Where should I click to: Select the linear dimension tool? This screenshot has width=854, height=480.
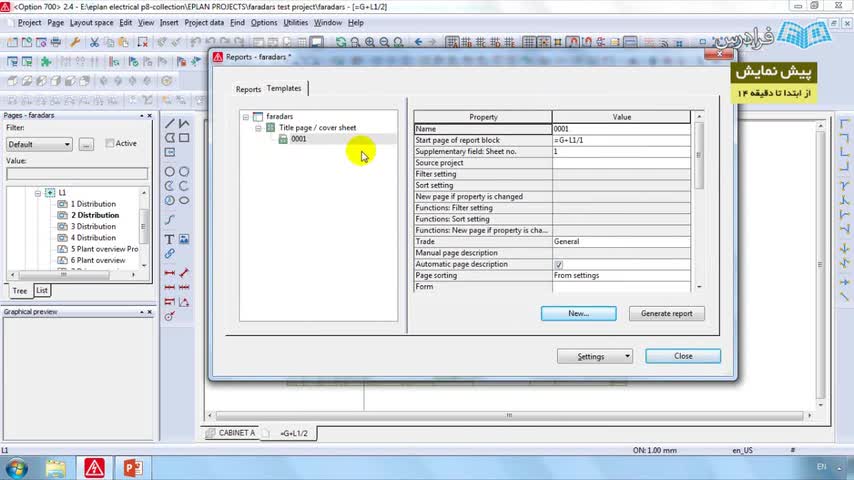tap(170, 272)
